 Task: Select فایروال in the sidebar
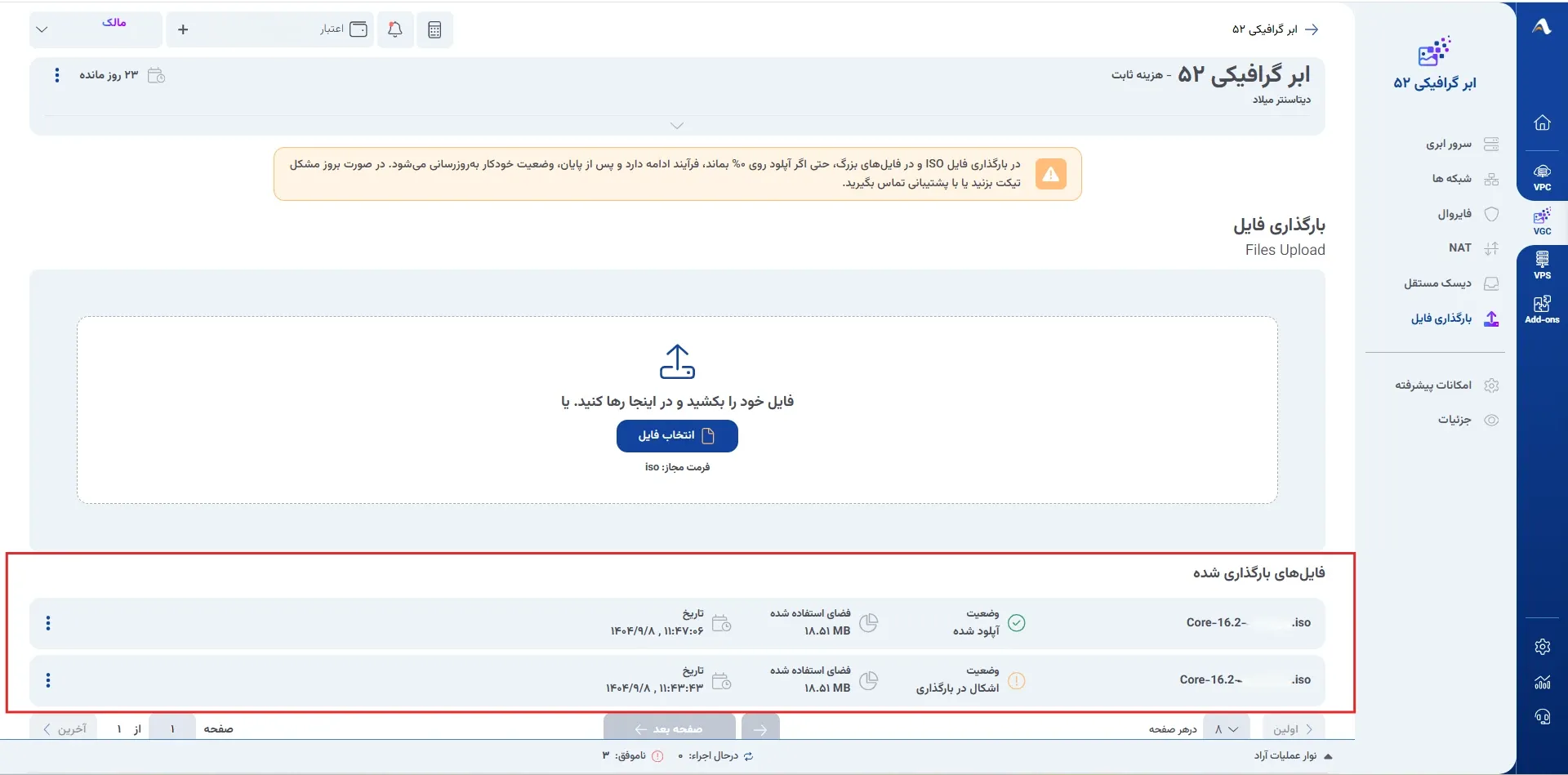click(1468, 214)
